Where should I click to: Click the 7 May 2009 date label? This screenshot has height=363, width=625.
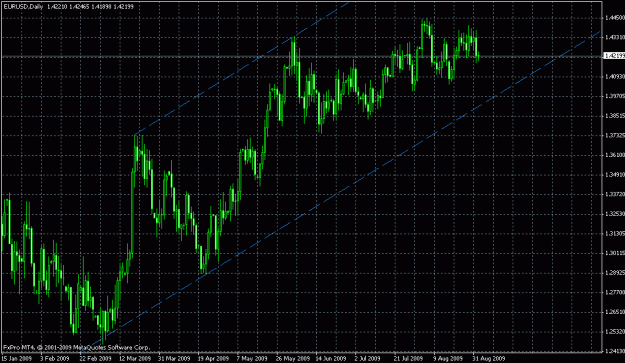point(252,359)
